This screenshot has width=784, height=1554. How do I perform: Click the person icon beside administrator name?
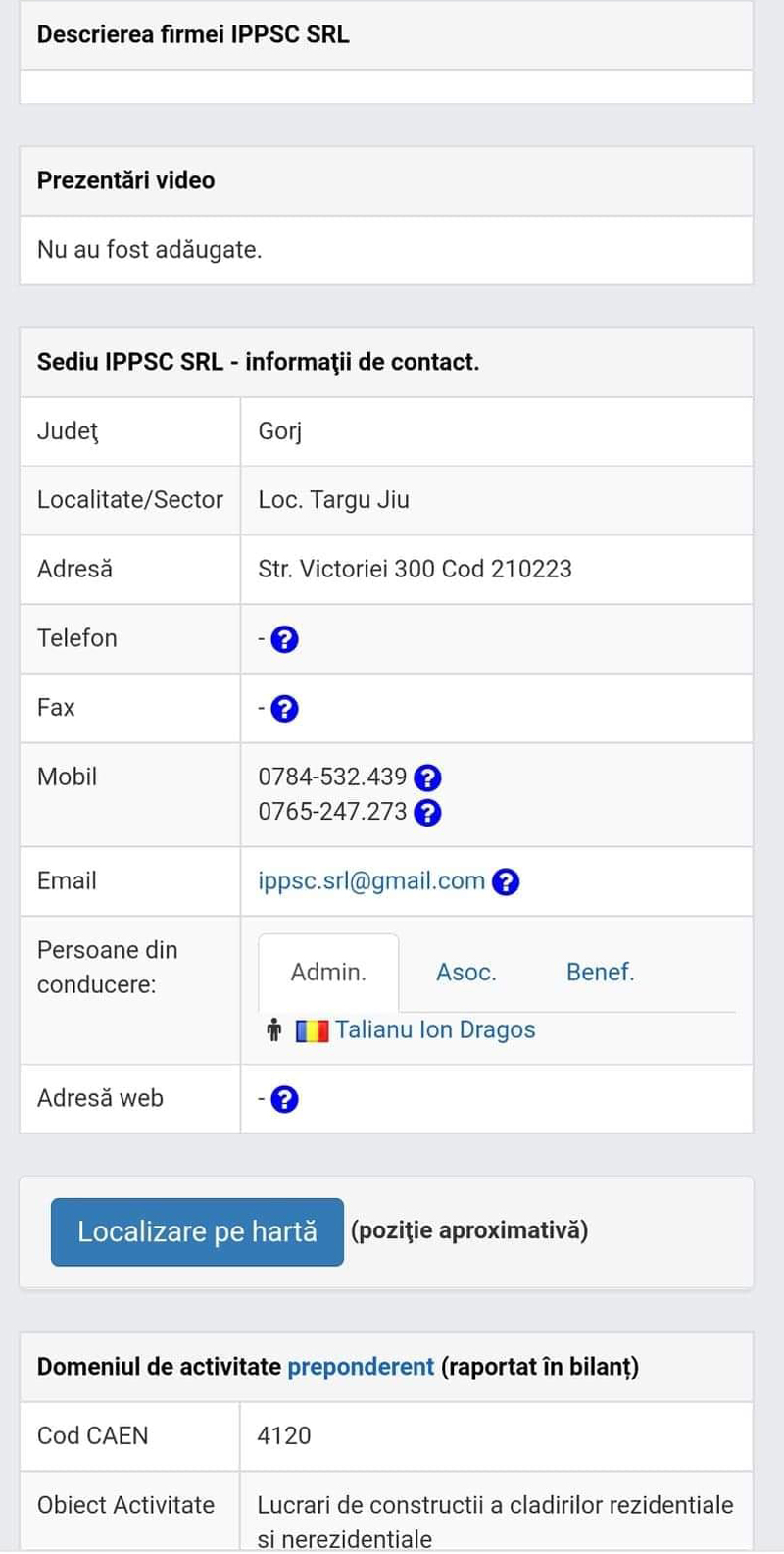pos(274,1030)
